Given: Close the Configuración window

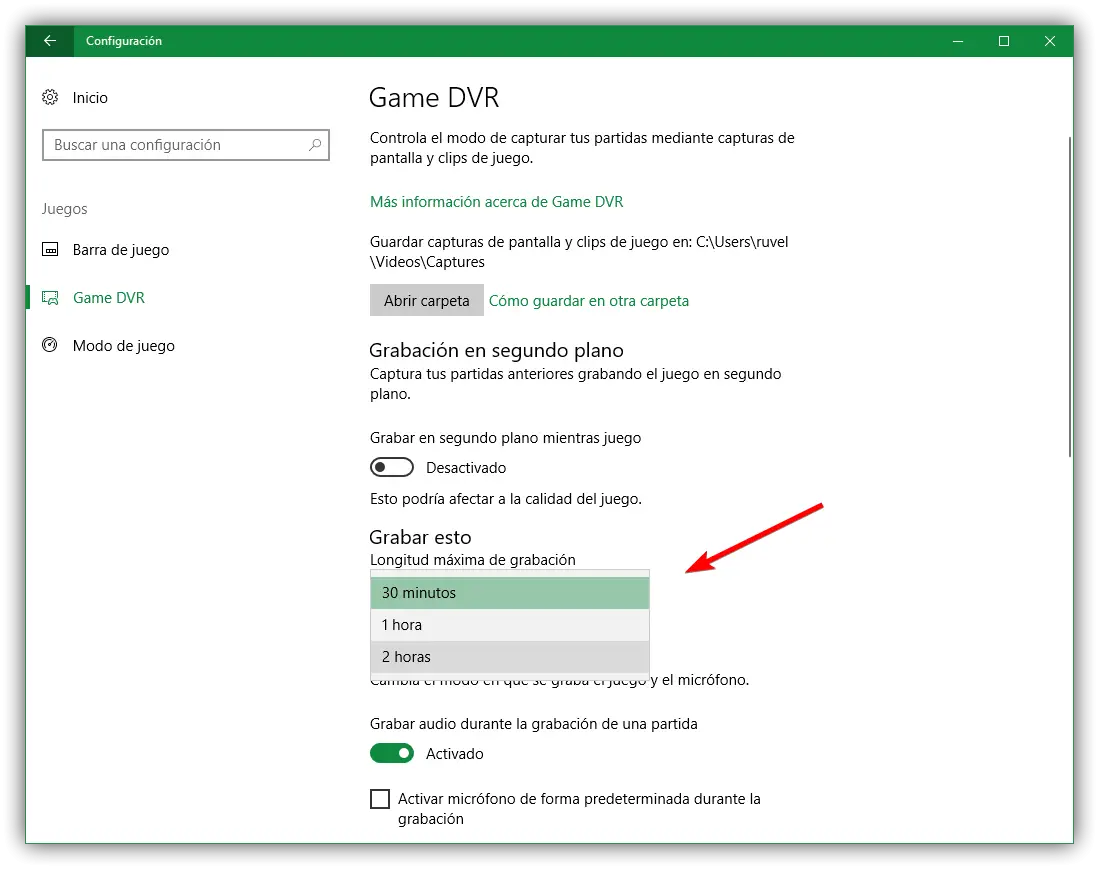Looking at the screenshot, I should [x=1050, y=41].
